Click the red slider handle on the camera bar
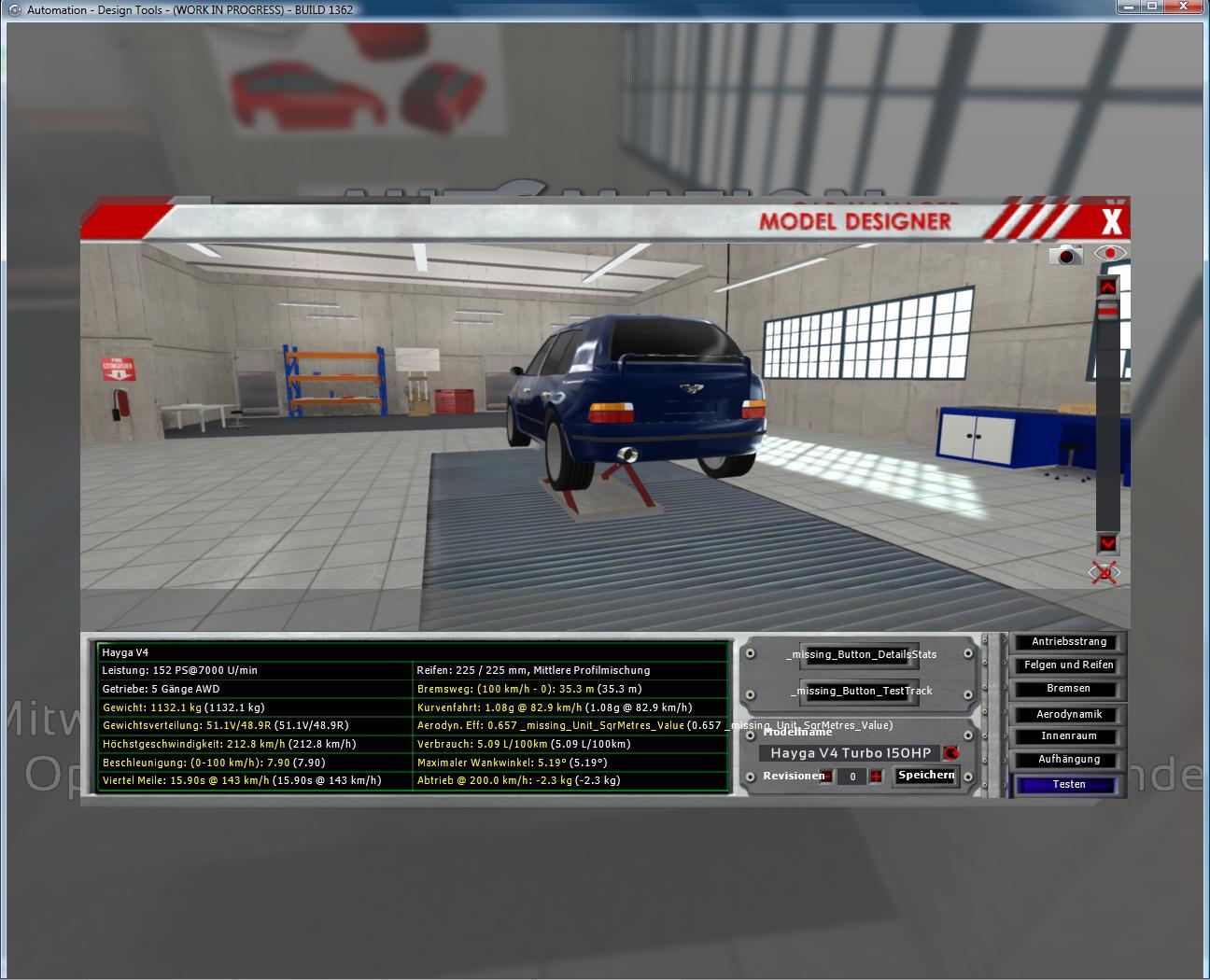Image resolution: width=1210 pixels, height=980 pixels. coord(1107,312)
